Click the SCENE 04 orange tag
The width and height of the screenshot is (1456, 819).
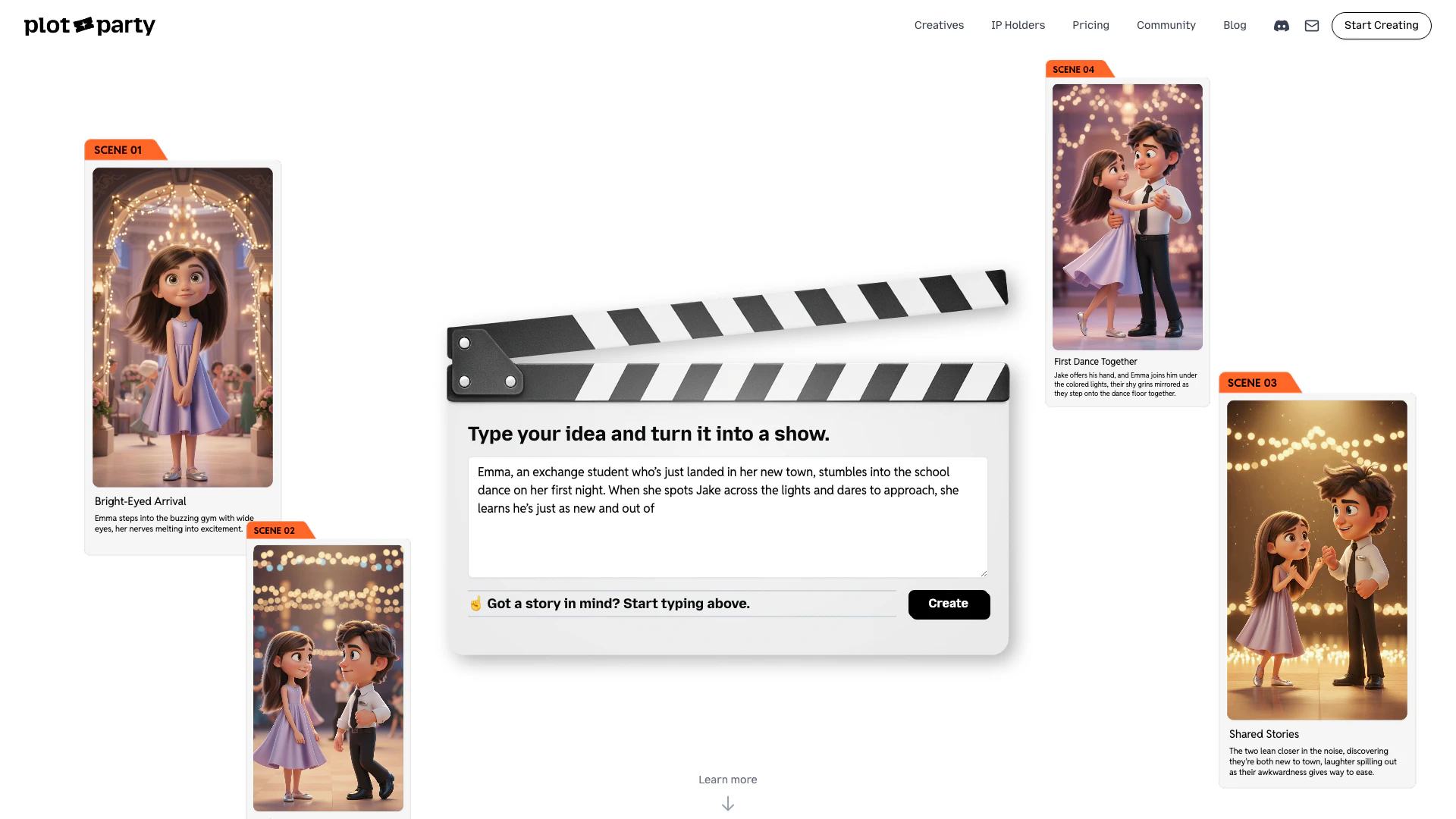click(x=1074, y=70)
